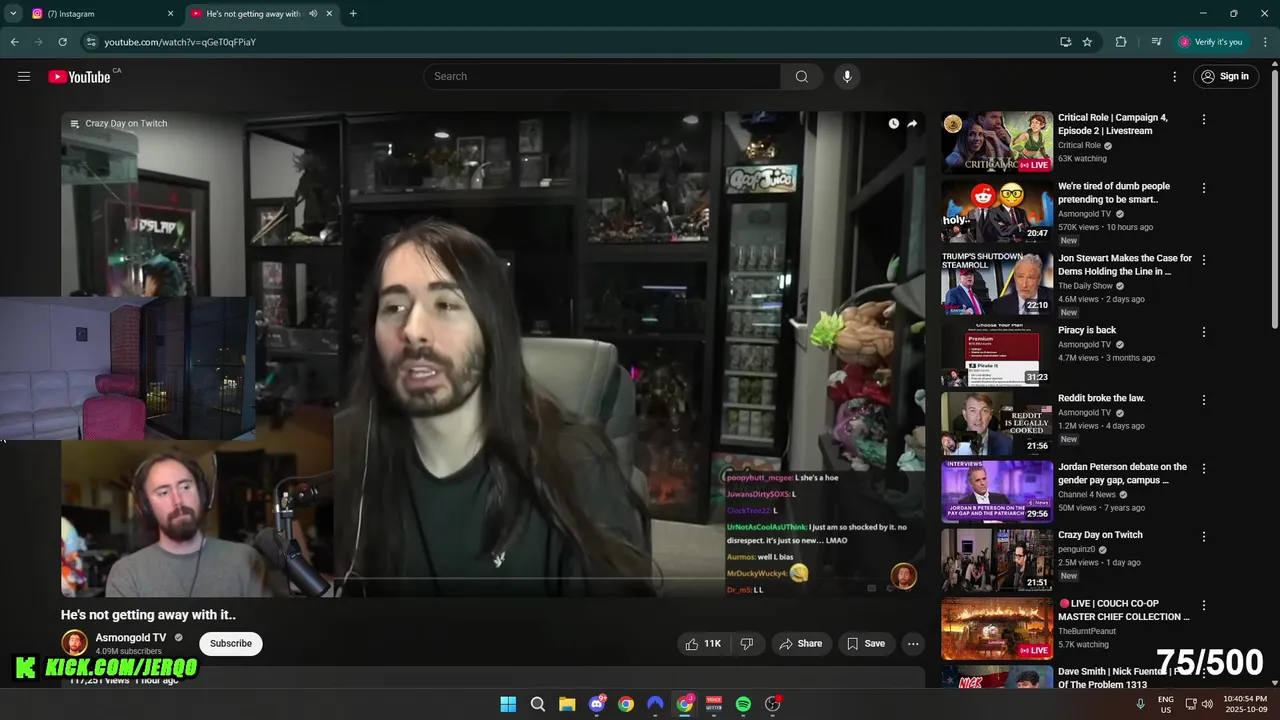Image resolution: width=1280 pixels, height=720 pixels.
Task: Open options menu for Critical Role video
Action: 1204,120
